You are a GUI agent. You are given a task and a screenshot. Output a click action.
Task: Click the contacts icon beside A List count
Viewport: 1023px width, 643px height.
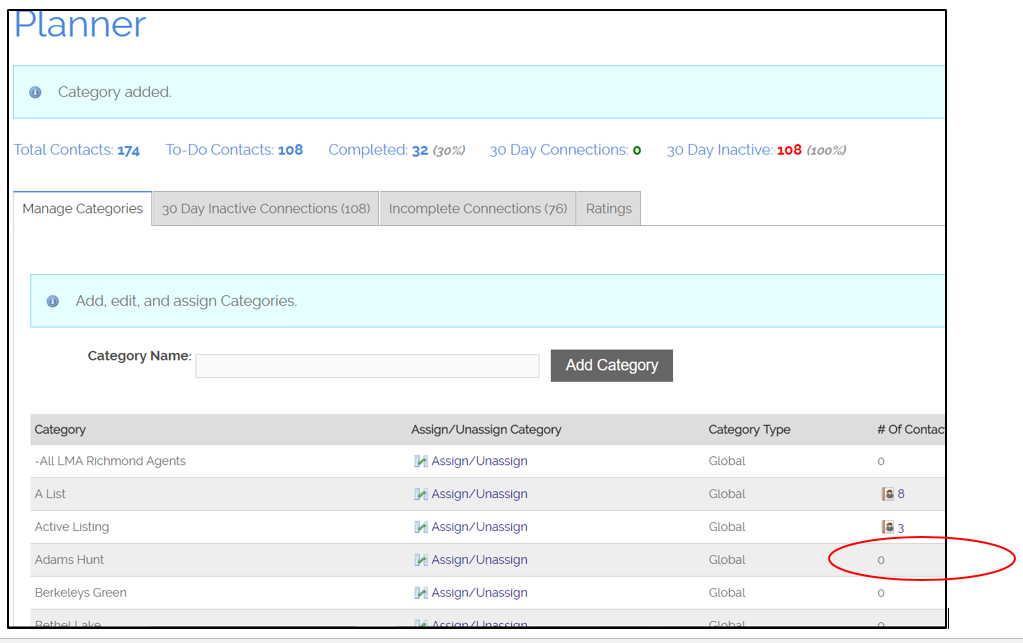click(x=887, y=494)
